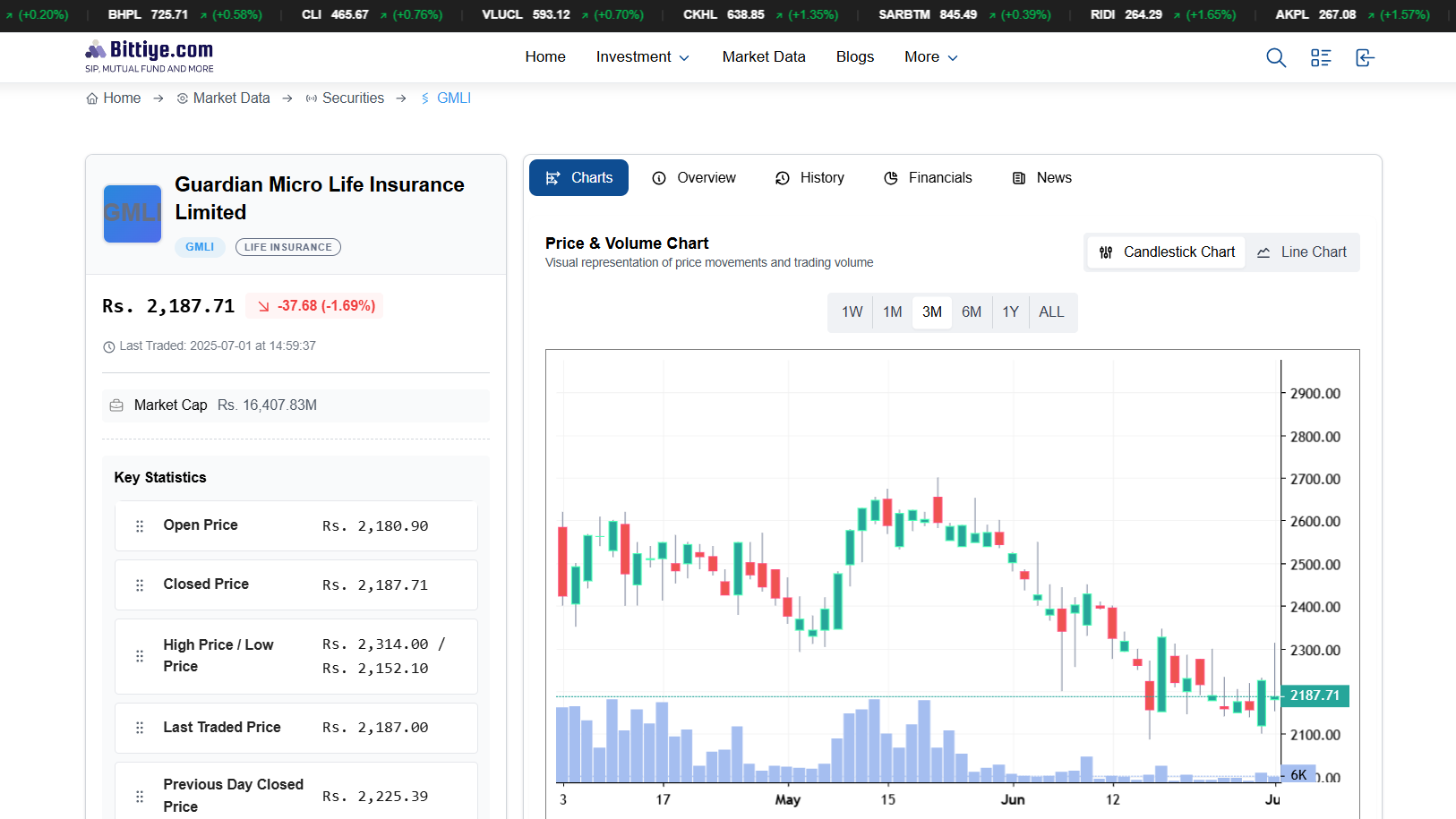1456x819 pixels.
Task: Switch to Candlestick Chart view
Action: [1167, 252]
